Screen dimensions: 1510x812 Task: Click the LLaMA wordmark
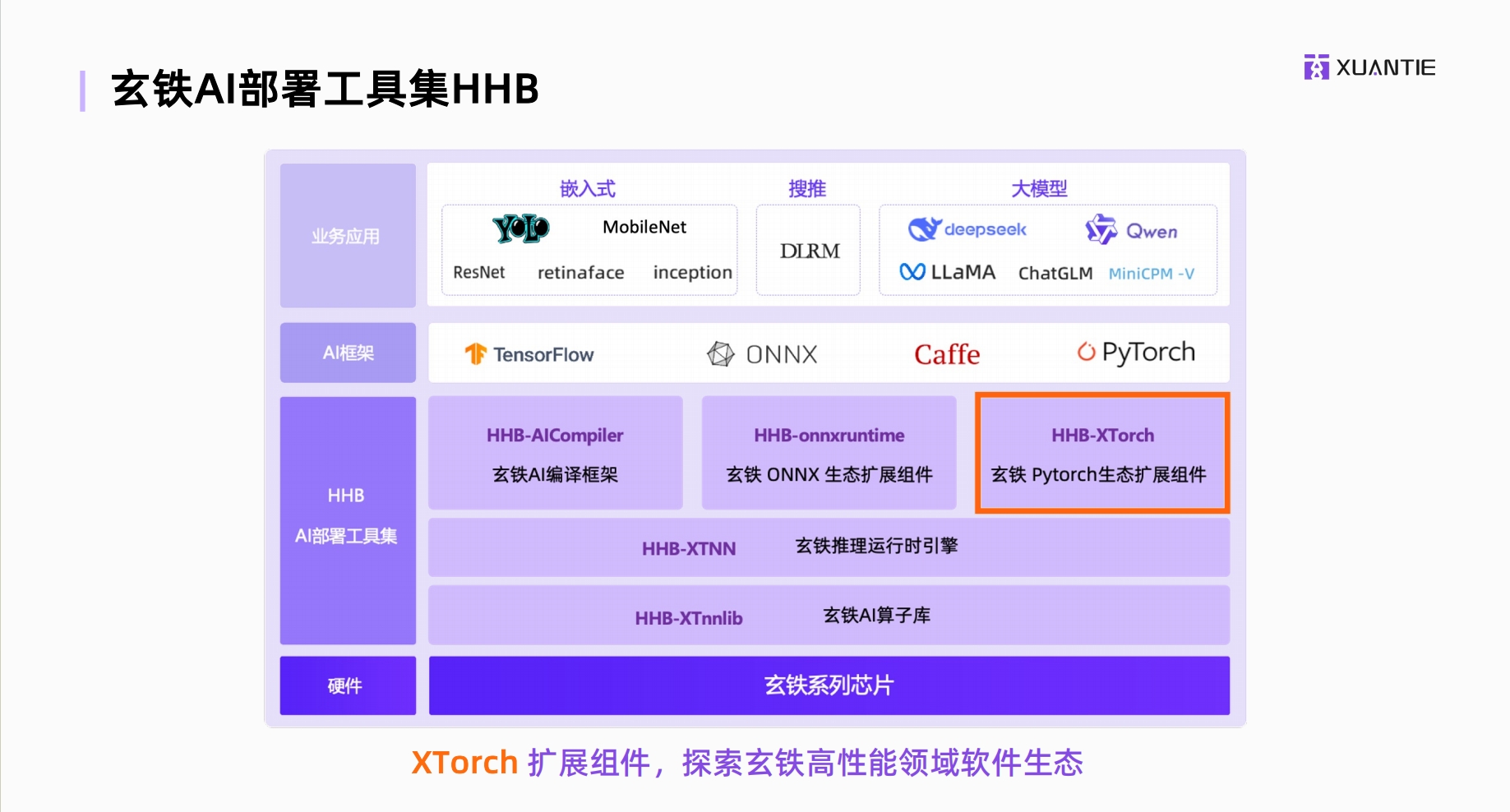pyautogui.click(x=963, y=272)
